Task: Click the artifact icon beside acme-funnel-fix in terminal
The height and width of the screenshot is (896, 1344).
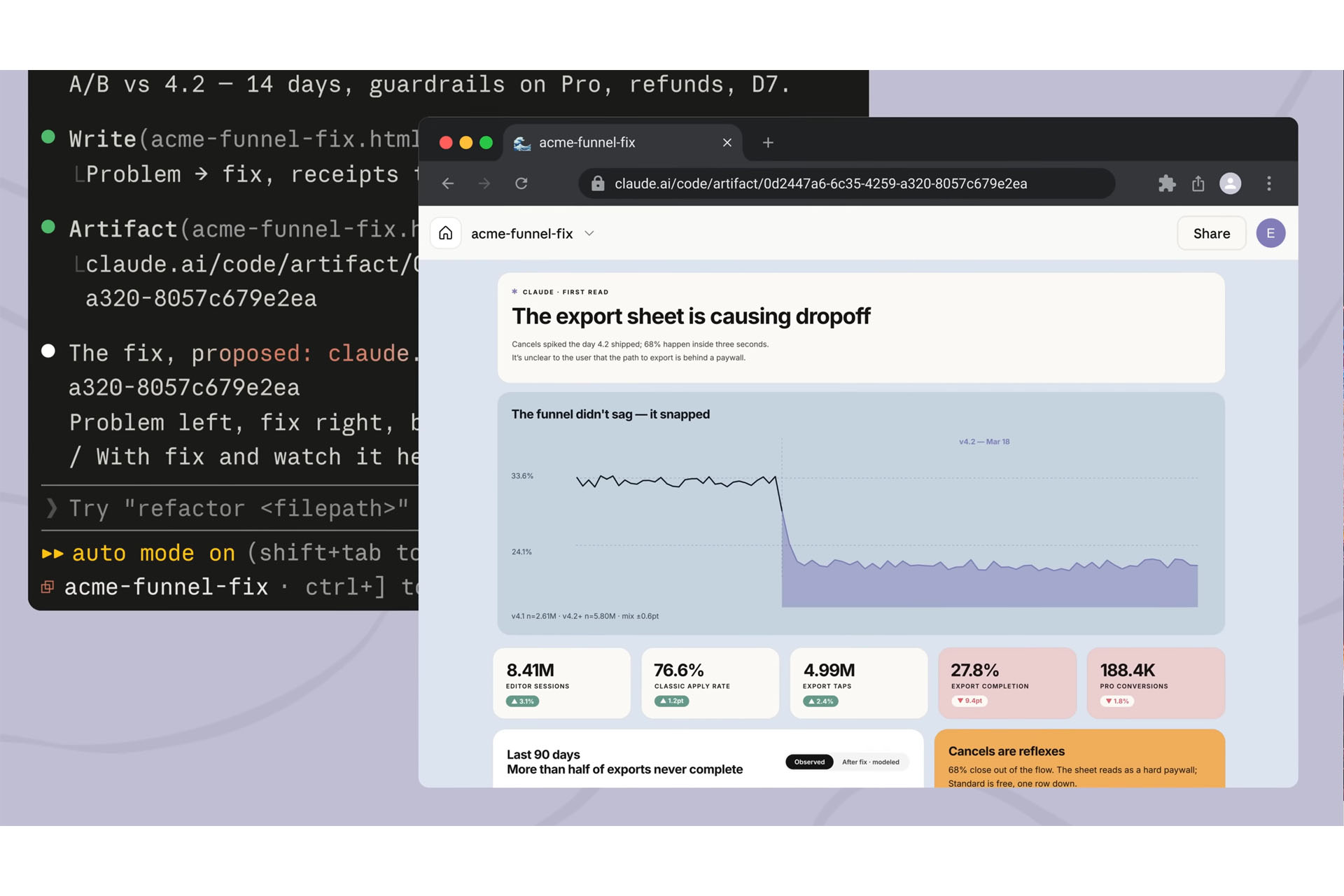Action: [x=48, y=587]
